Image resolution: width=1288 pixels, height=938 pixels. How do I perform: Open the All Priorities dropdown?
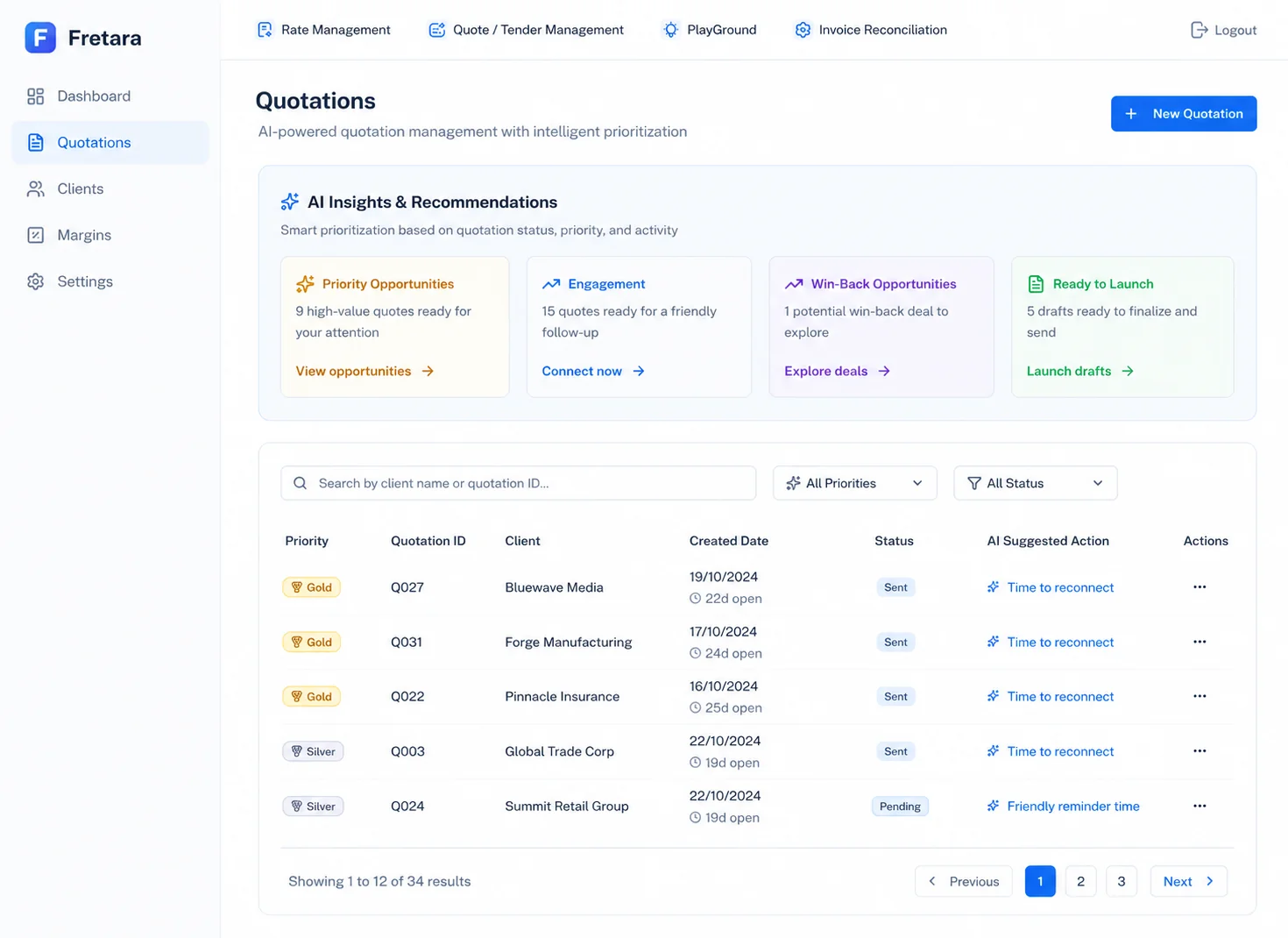pos(855,483)
